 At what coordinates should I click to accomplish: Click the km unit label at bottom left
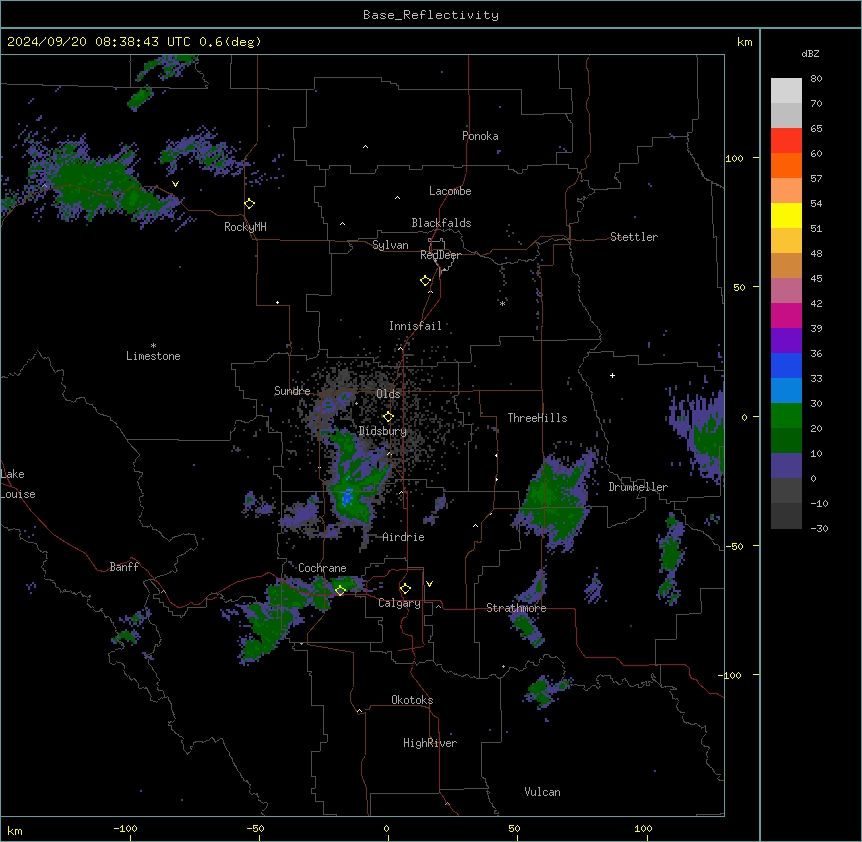coord(15,831)
